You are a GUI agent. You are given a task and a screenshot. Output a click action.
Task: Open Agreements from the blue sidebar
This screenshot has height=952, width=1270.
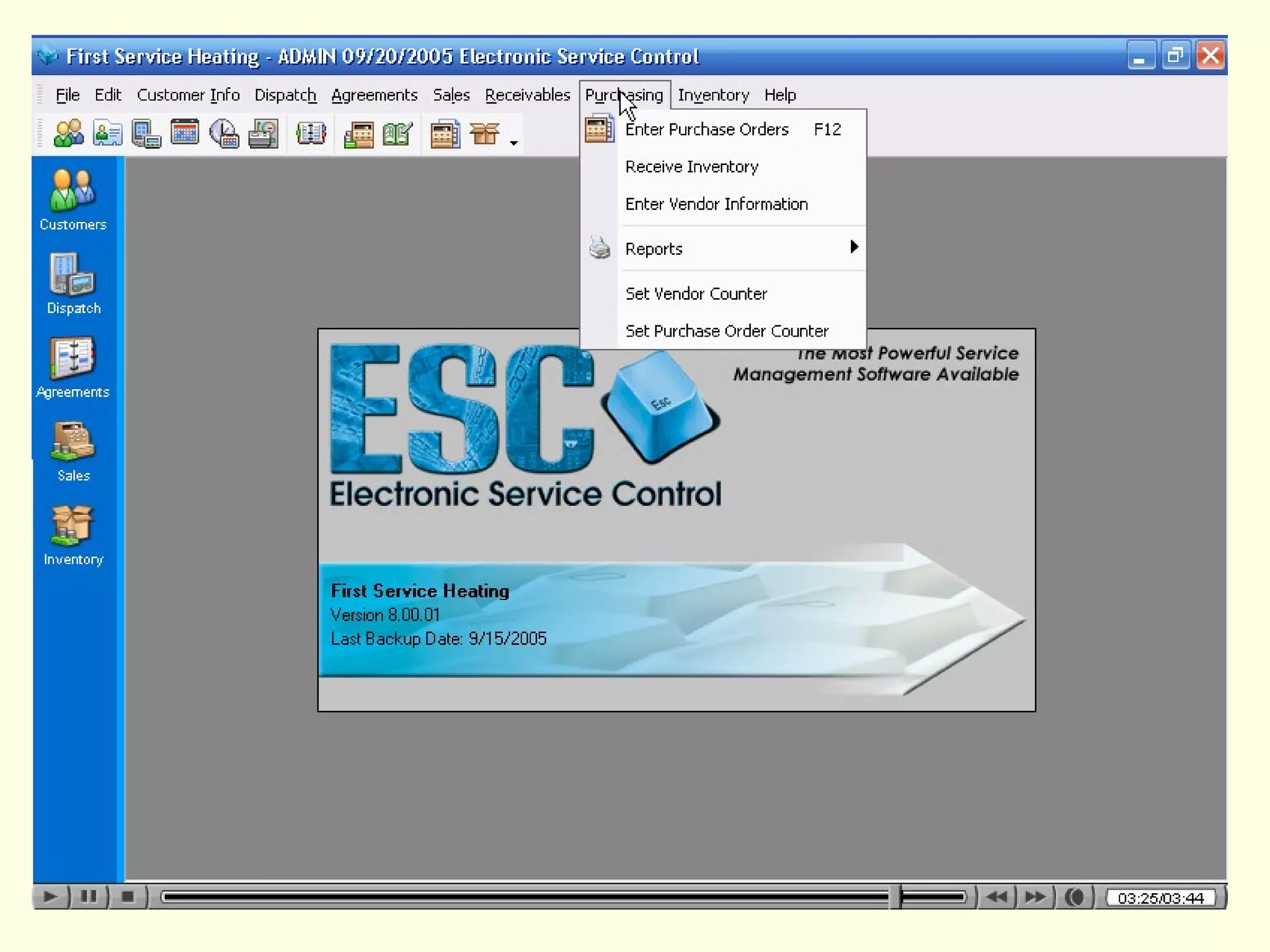[x=73, y=368]
